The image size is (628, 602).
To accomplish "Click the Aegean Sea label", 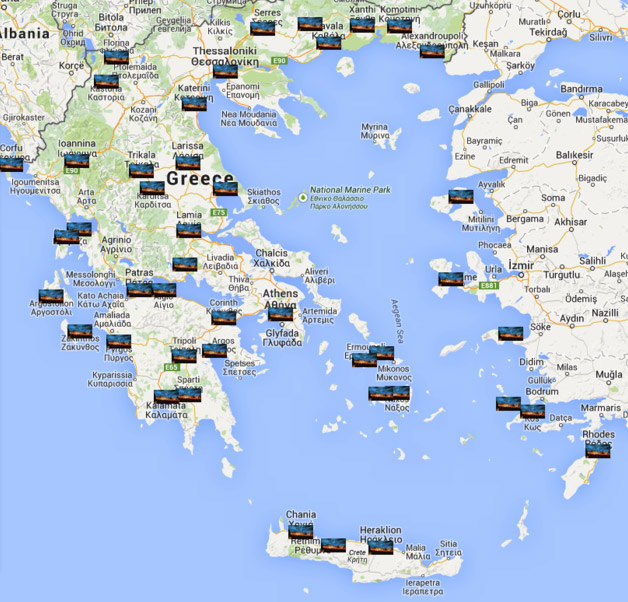I will pos(397,322).
